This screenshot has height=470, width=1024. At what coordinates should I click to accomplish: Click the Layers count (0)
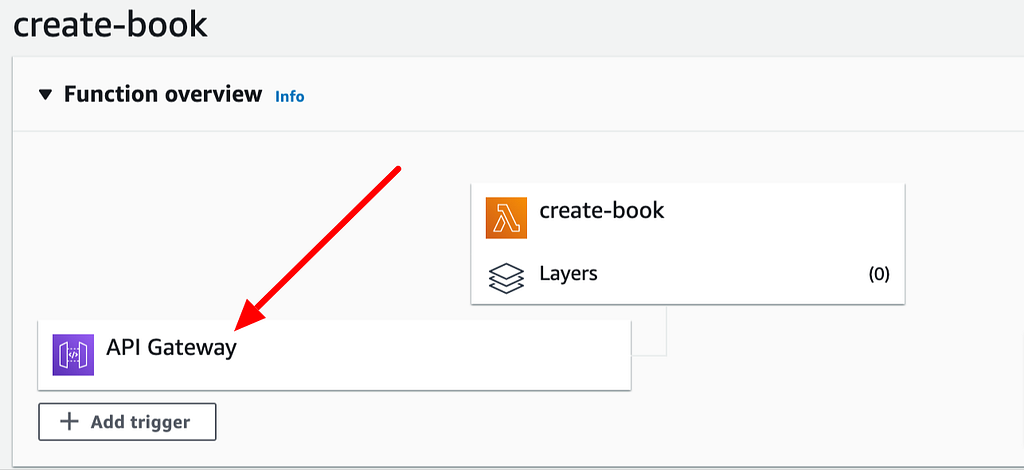coord(878,275)
